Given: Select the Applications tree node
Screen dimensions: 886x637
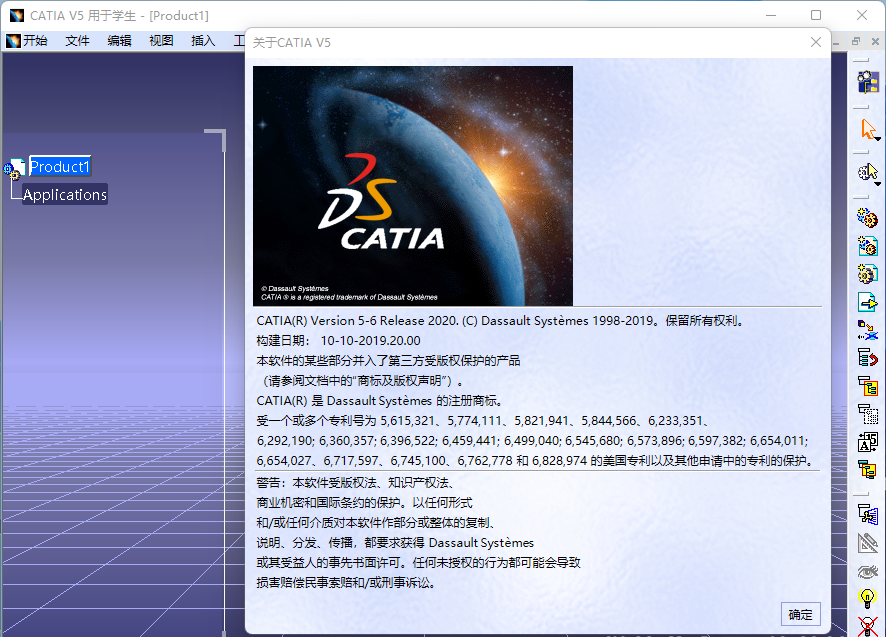Looking at the screenshot, I should (x=65, y=194).
